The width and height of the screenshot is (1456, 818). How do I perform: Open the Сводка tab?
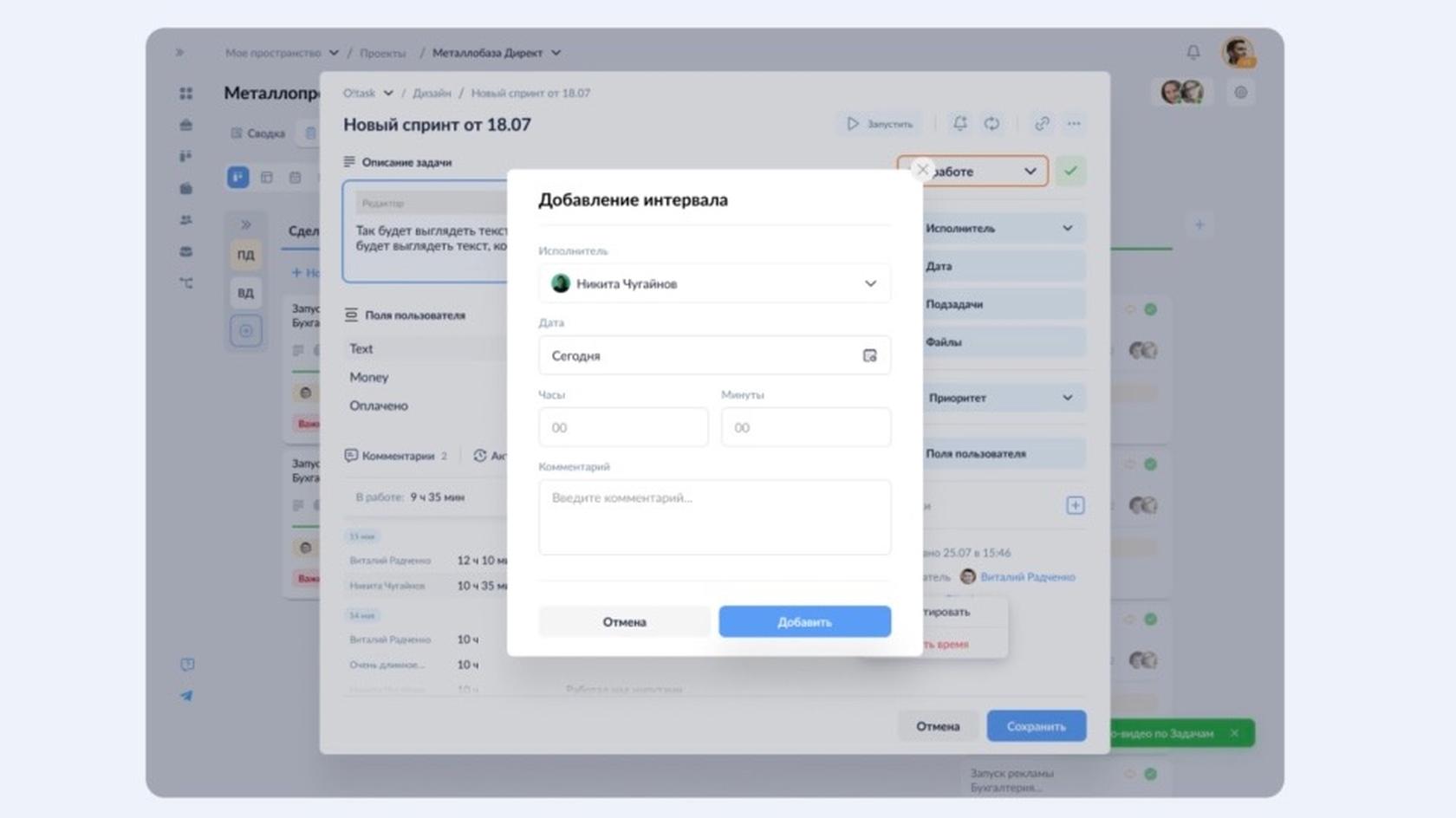tap(258, 133)
